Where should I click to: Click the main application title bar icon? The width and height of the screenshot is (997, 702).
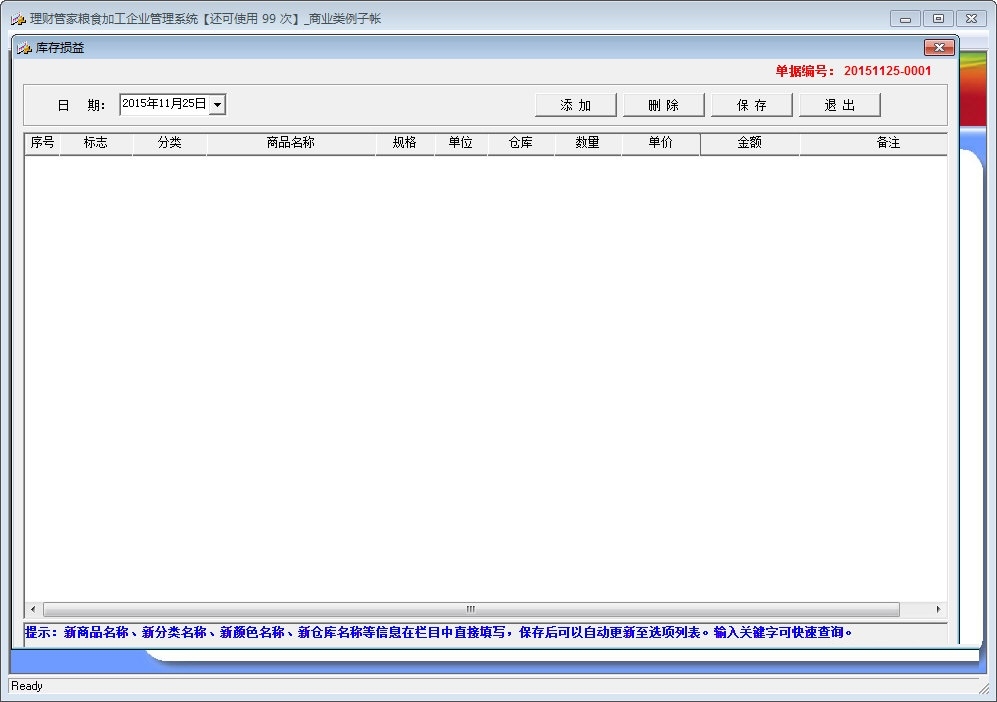[17, 19]
